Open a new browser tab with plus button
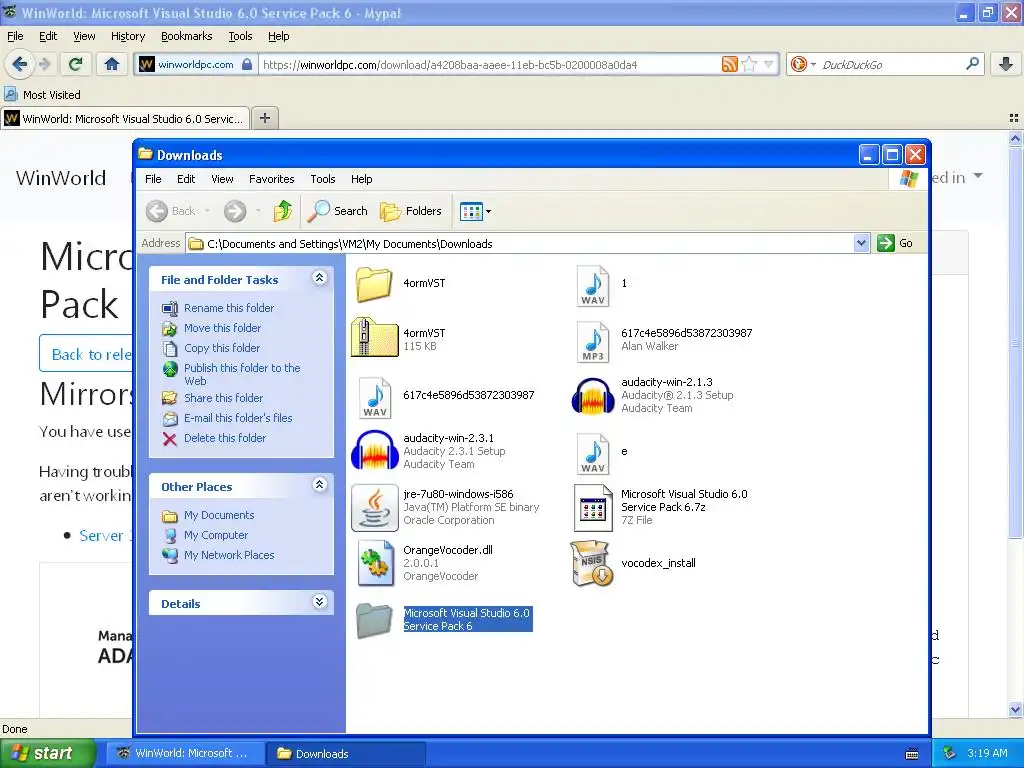This screenshot has height=768, width=1024. (x=264, y=118)
